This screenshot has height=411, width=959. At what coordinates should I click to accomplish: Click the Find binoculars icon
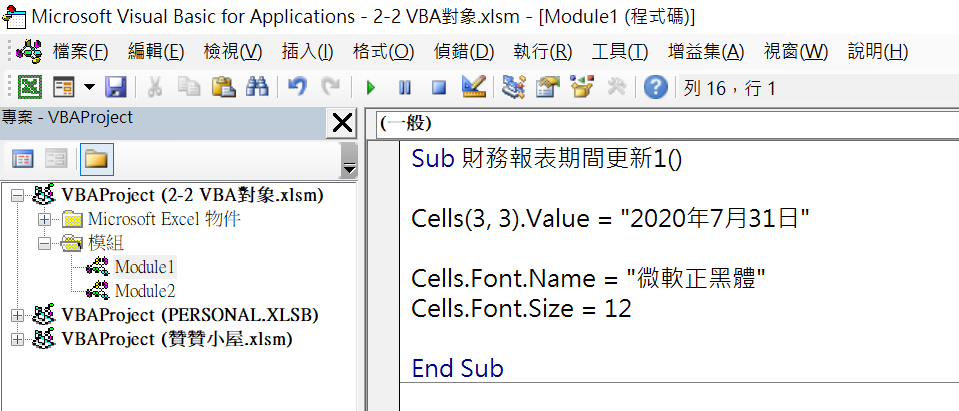257,87
